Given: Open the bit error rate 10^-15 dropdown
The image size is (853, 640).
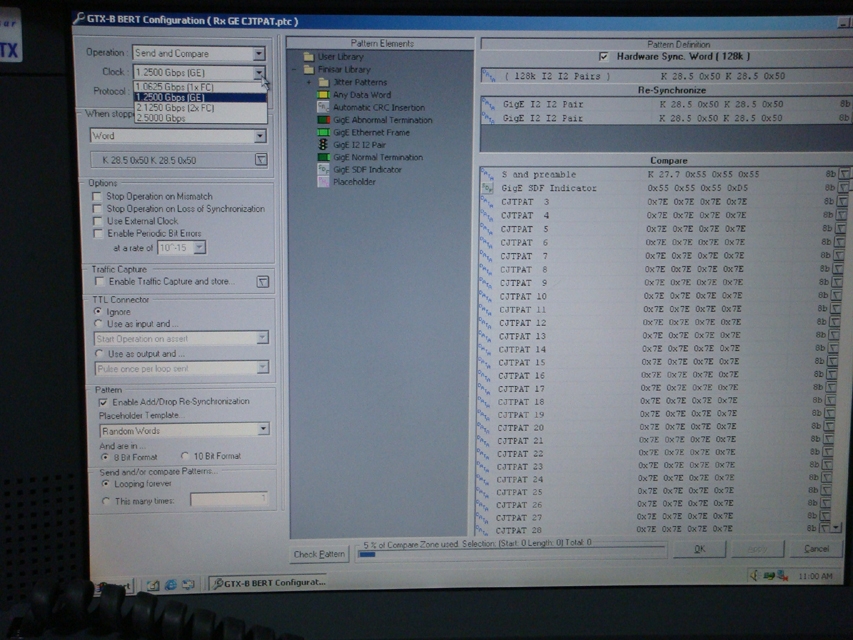Looking at the screenshot, I should pos(200,248).
